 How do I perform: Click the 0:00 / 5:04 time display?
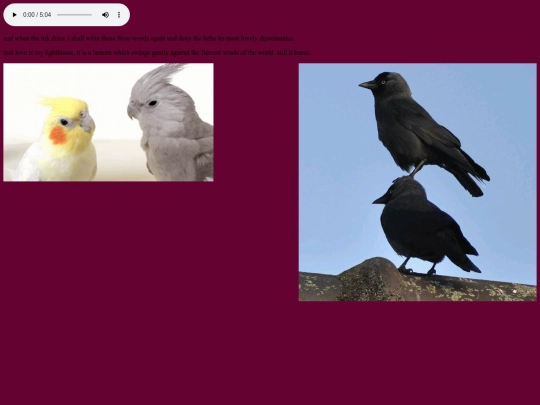37,15
